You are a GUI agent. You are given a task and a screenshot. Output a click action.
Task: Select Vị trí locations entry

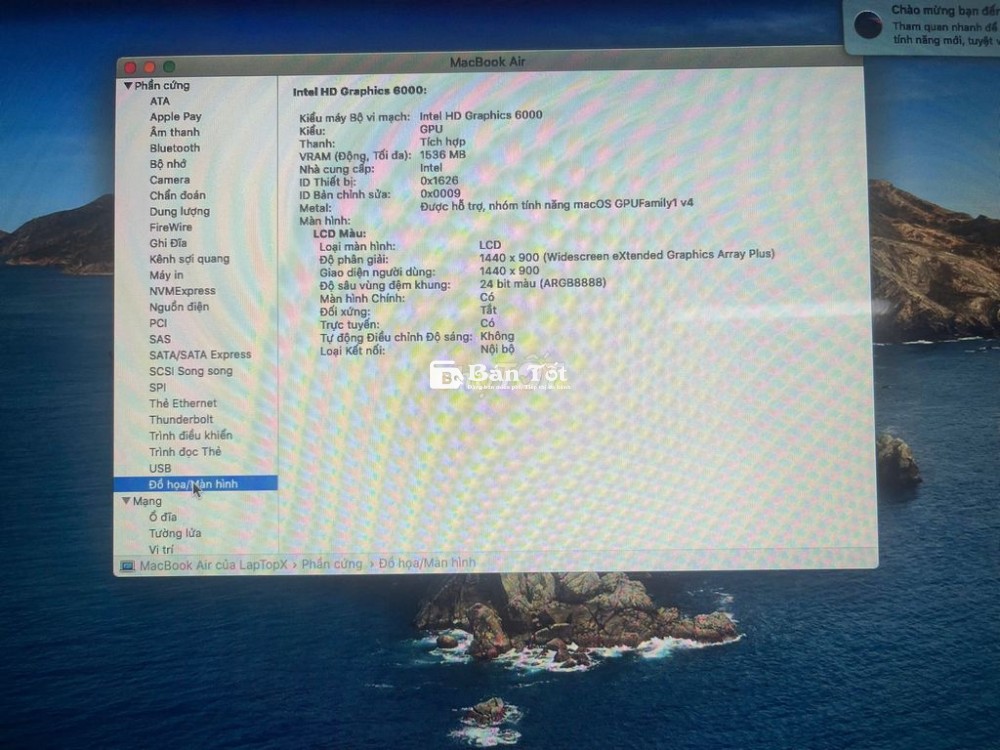(161, 549)
